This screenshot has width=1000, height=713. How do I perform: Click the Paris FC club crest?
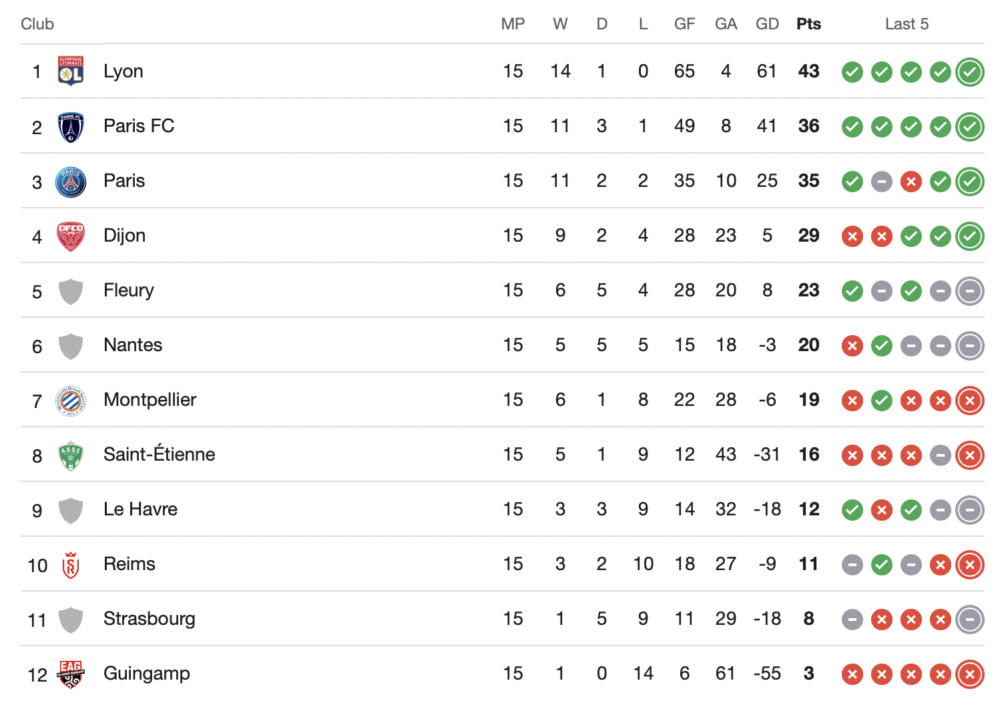(70, 126)
